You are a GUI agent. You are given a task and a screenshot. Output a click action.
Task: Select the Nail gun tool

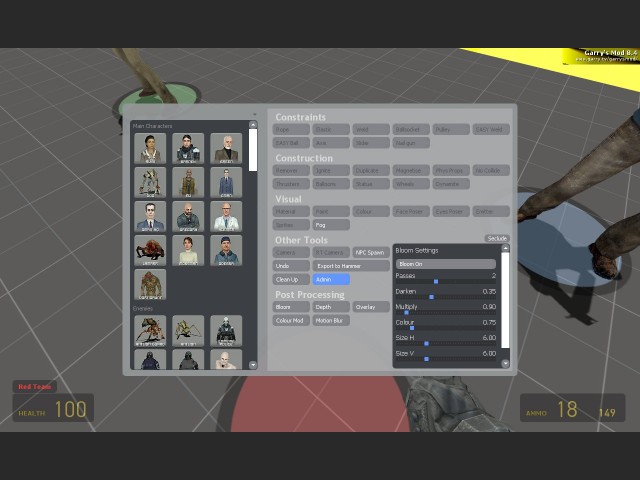tap(411, 143)
